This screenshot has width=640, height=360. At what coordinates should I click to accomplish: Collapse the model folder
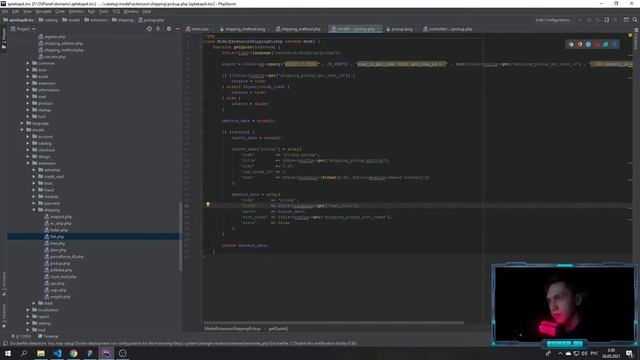pos(22,130)
